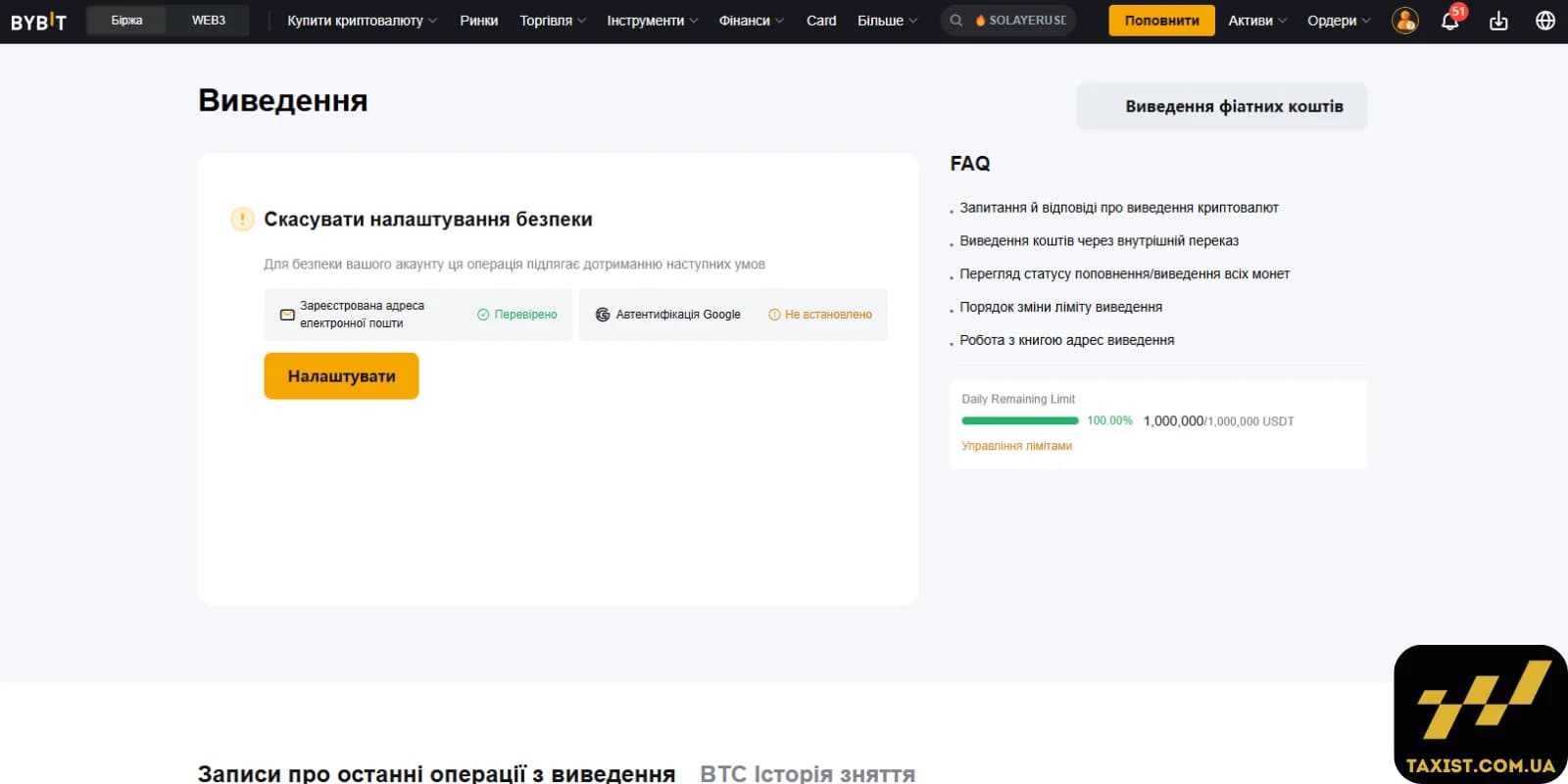
Task: Click the green verified check icon
Action: coord(483,315)
